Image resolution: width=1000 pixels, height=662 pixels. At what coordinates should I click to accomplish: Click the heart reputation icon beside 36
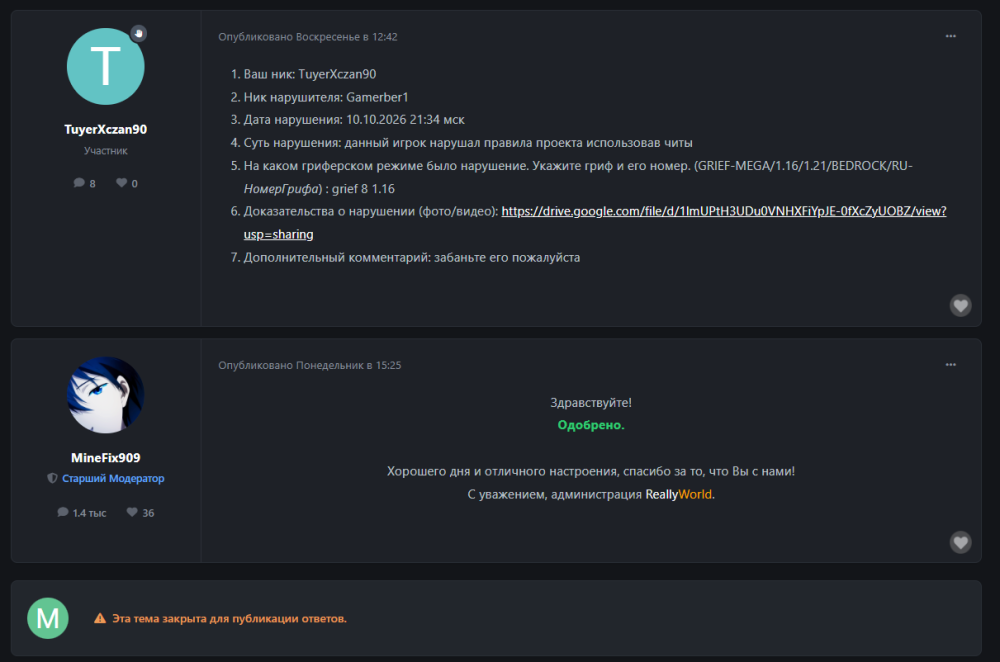tap(132, 512)
